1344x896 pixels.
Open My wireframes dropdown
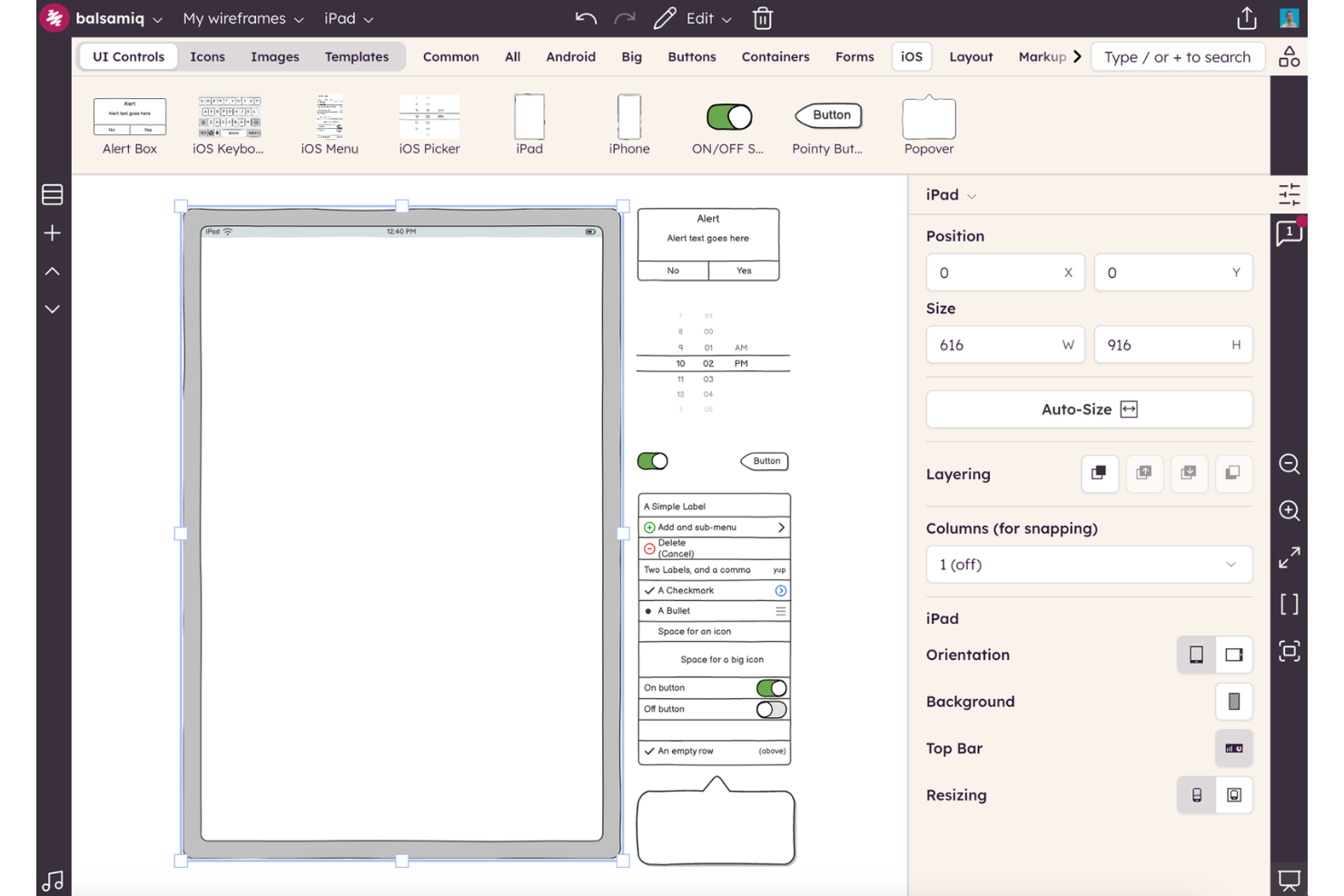coord(242,18)
